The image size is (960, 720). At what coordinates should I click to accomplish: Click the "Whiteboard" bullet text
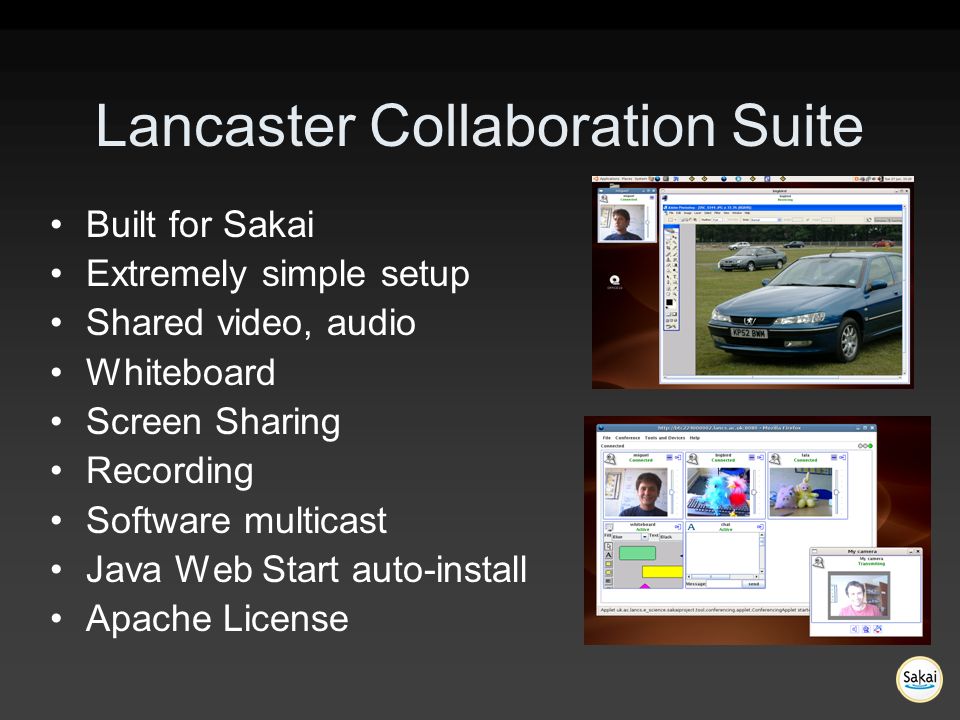(181, 372)
